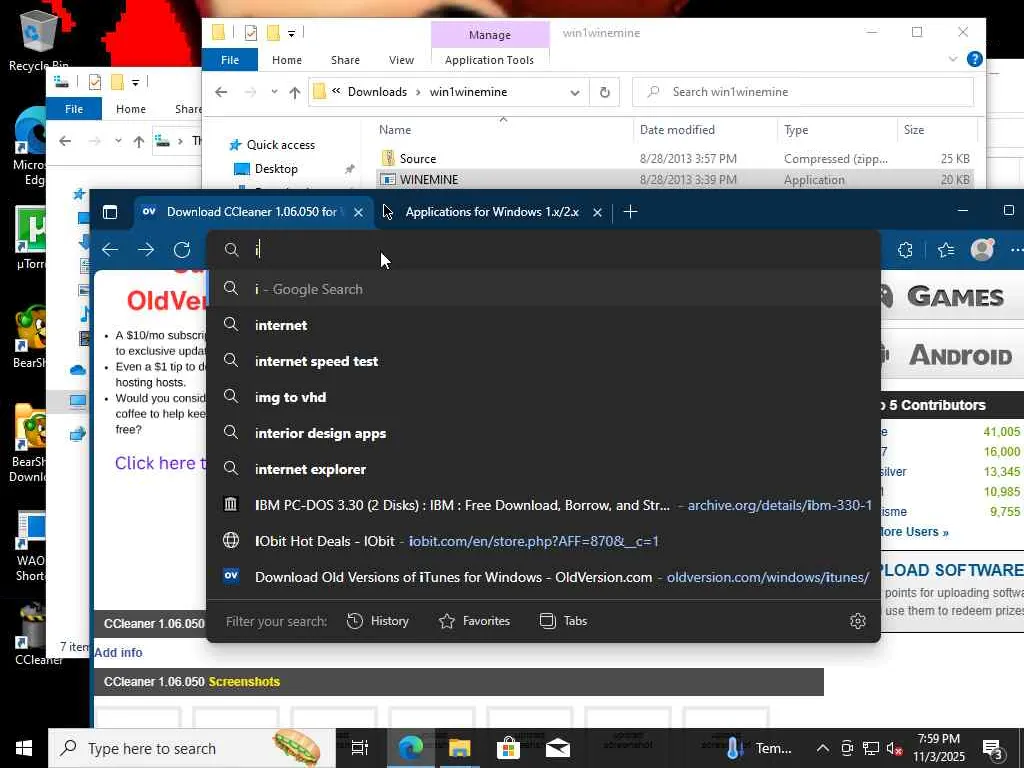
Task: Click Edge back arrow button
Action: click(110, 249)
